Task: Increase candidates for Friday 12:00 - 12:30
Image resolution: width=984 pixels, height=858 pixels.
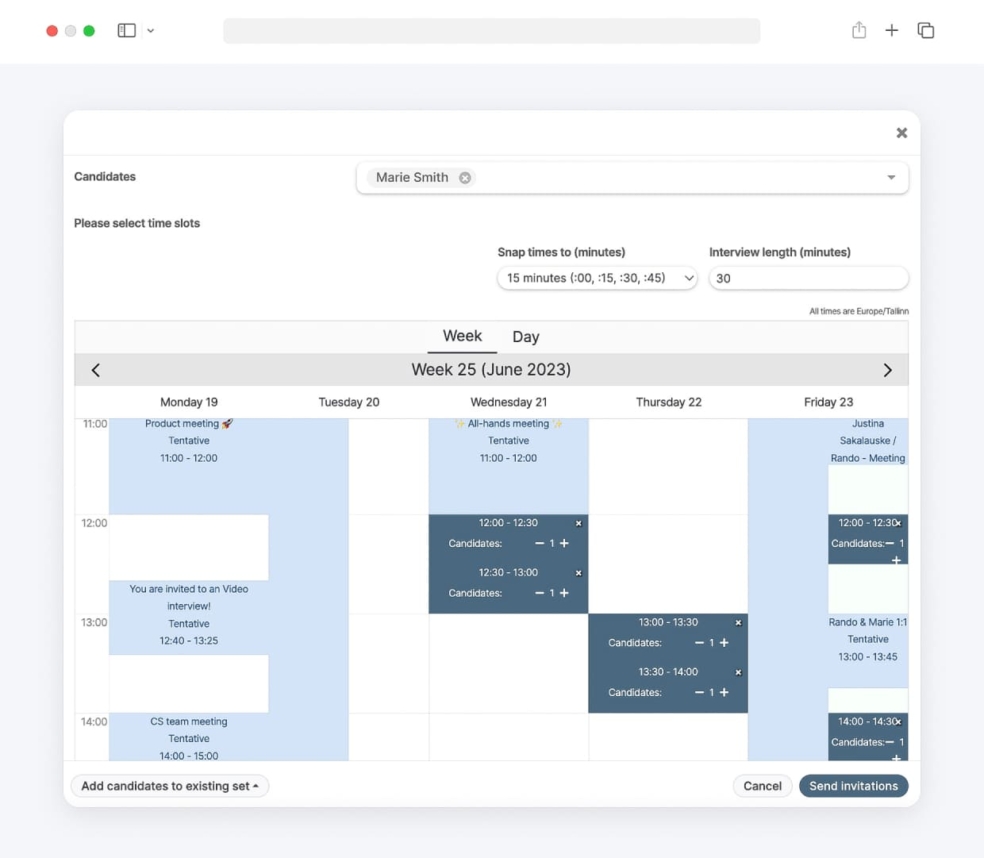Action: coord(896,559)
